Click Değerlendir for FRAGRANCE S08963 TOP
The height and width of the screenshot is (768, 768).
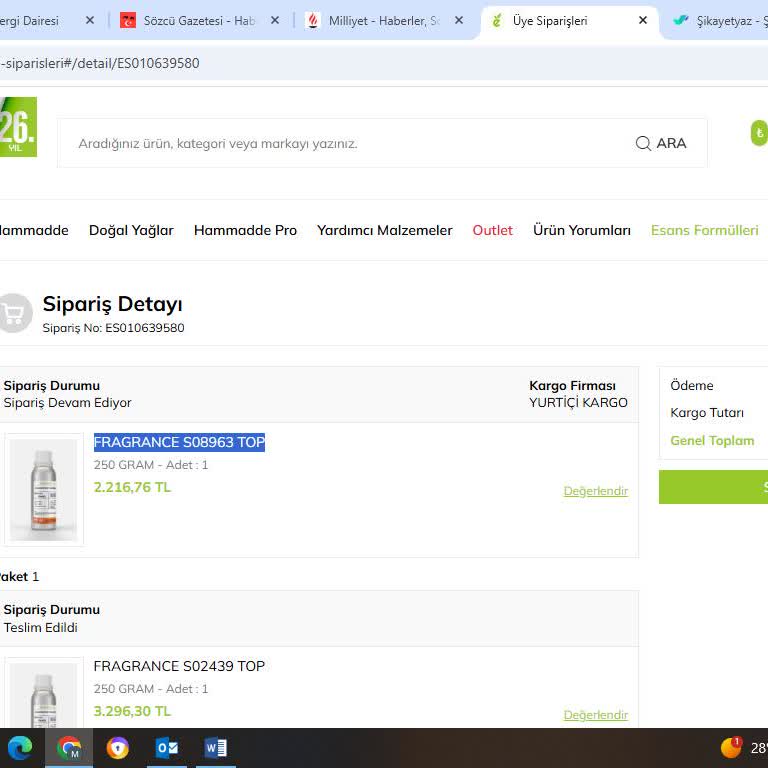coord(596,491)
